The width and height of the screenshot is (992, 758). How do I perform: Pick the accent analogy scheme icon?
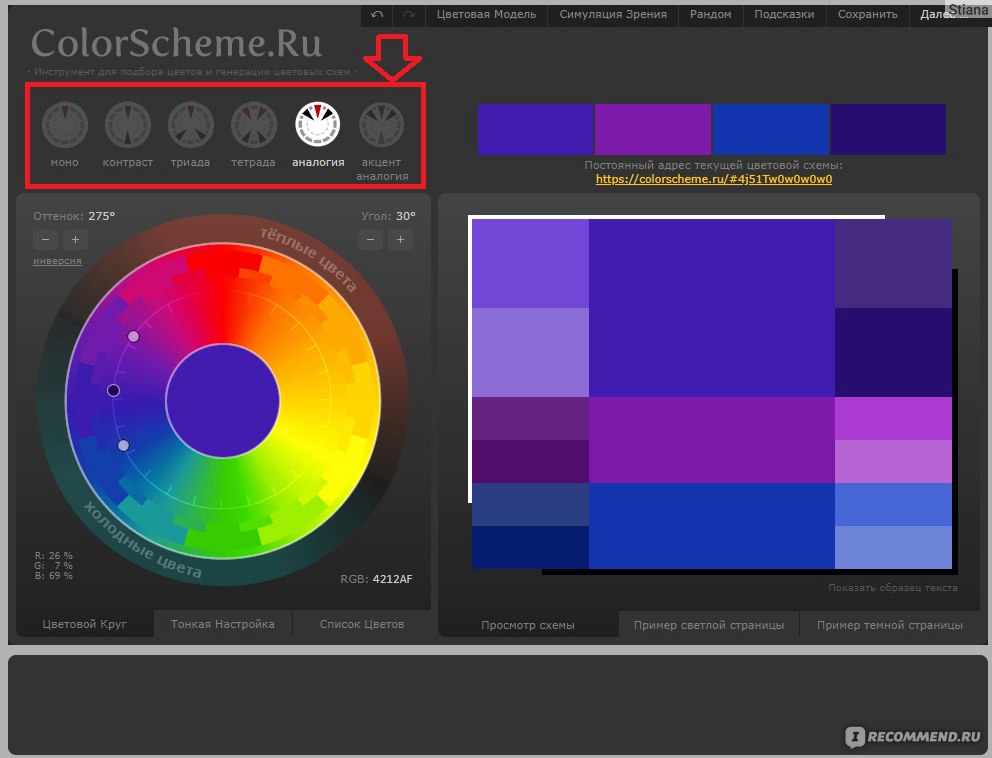tap(383, 125)
